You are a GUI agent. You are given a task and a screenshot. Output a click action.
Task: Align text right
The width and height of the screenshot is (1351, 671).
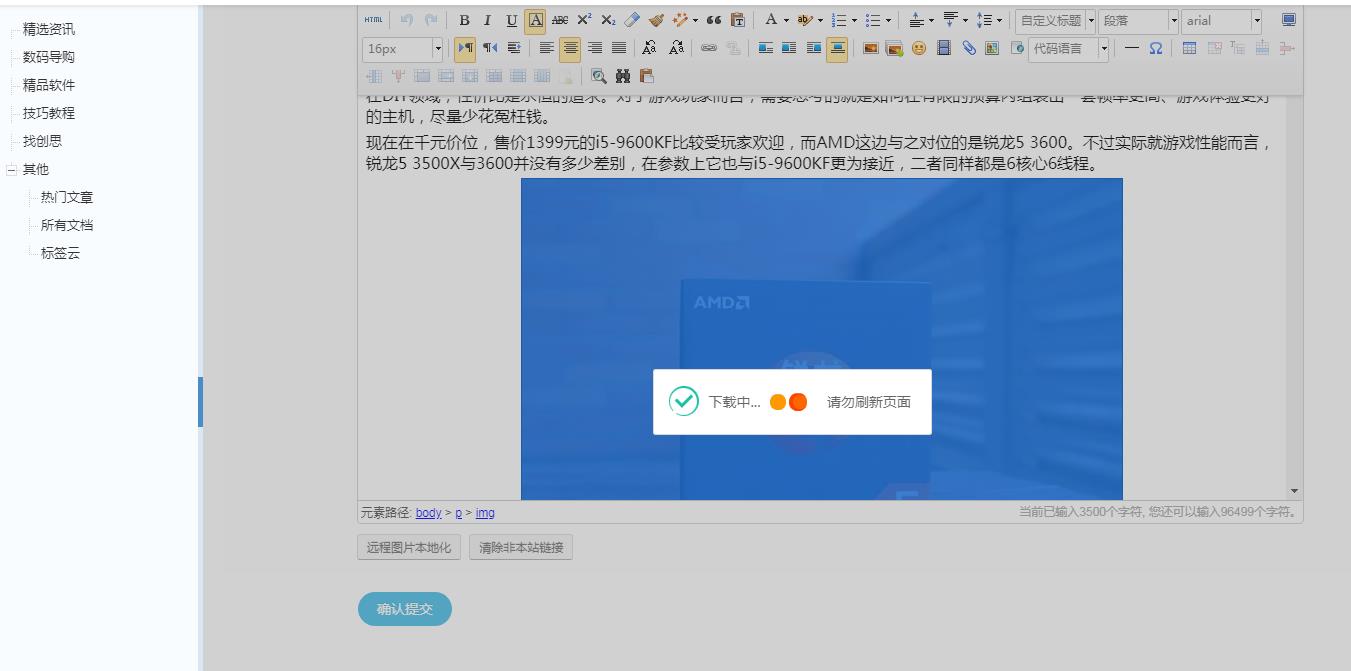pos(595,48)
